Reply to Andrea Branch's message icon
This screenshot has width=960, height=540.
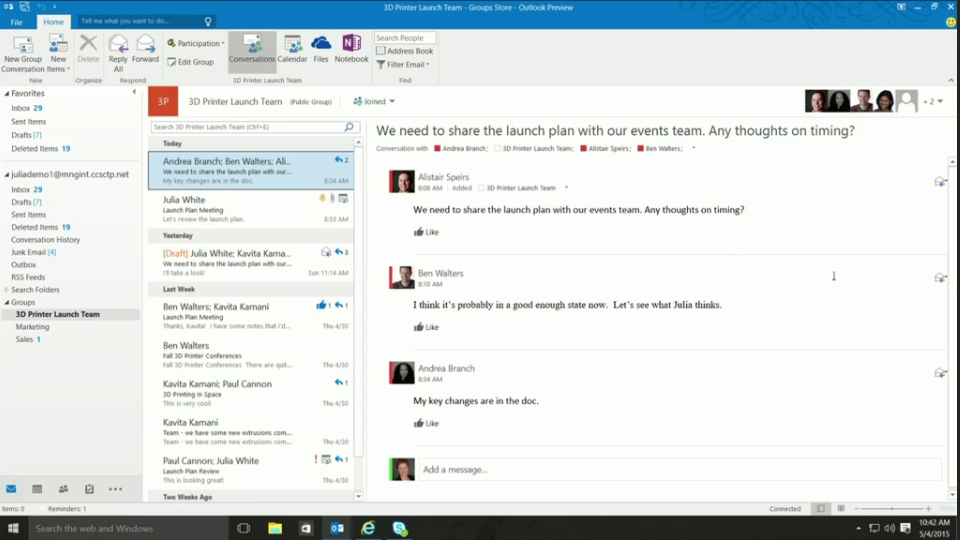[x=940, y=373]
